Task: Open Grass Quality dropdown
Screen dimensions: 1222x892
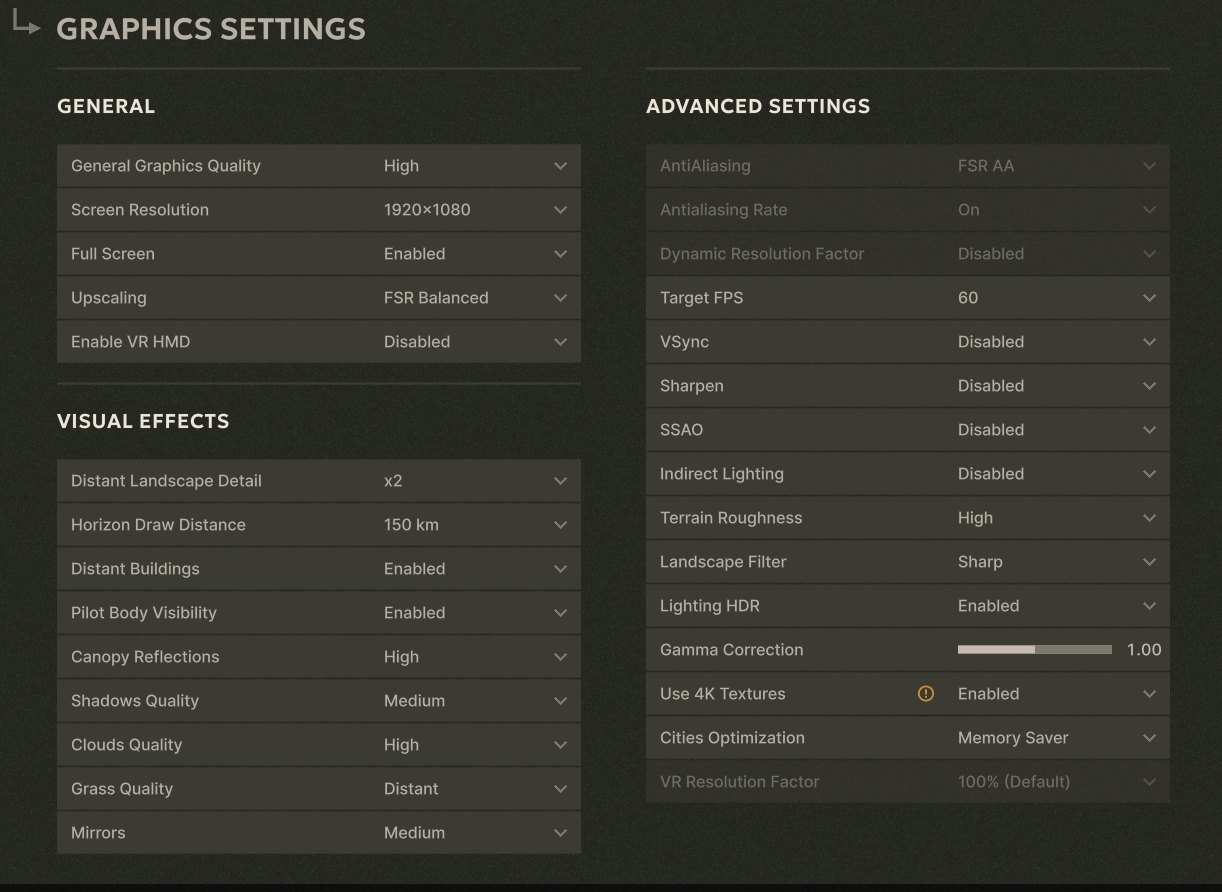Action: click(319, 789)
